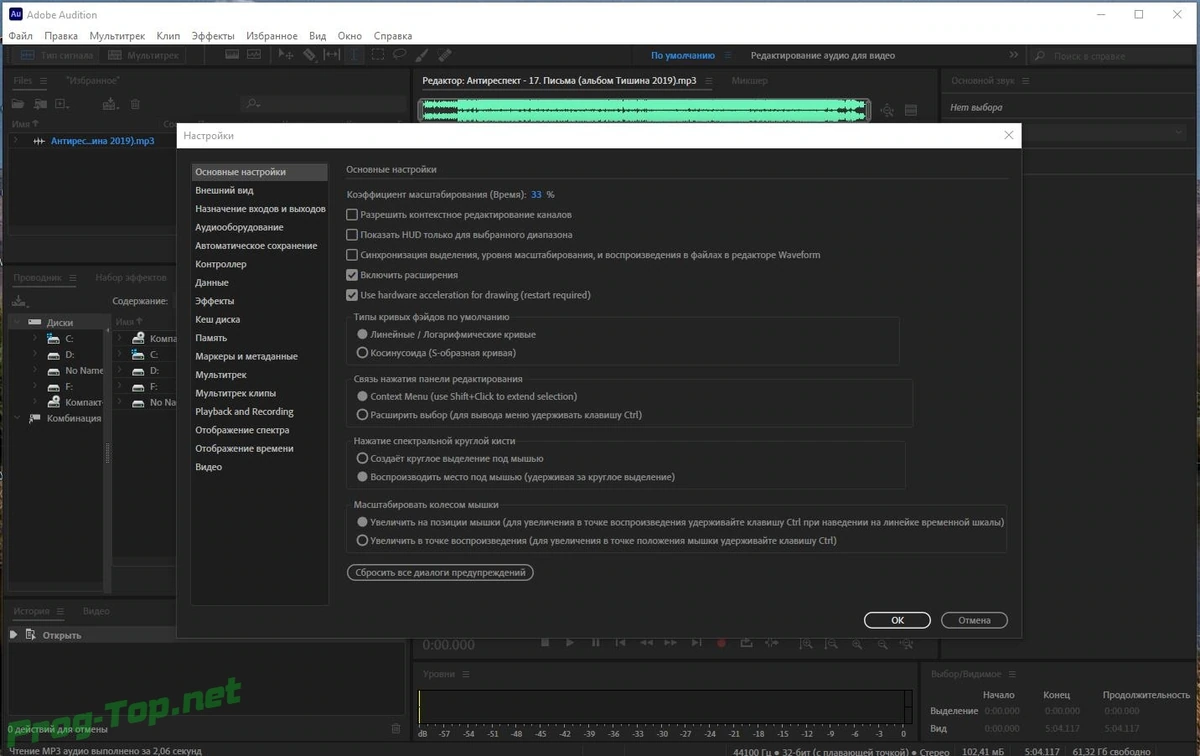Select the Slip tool in toolbar

pos(332,55)
